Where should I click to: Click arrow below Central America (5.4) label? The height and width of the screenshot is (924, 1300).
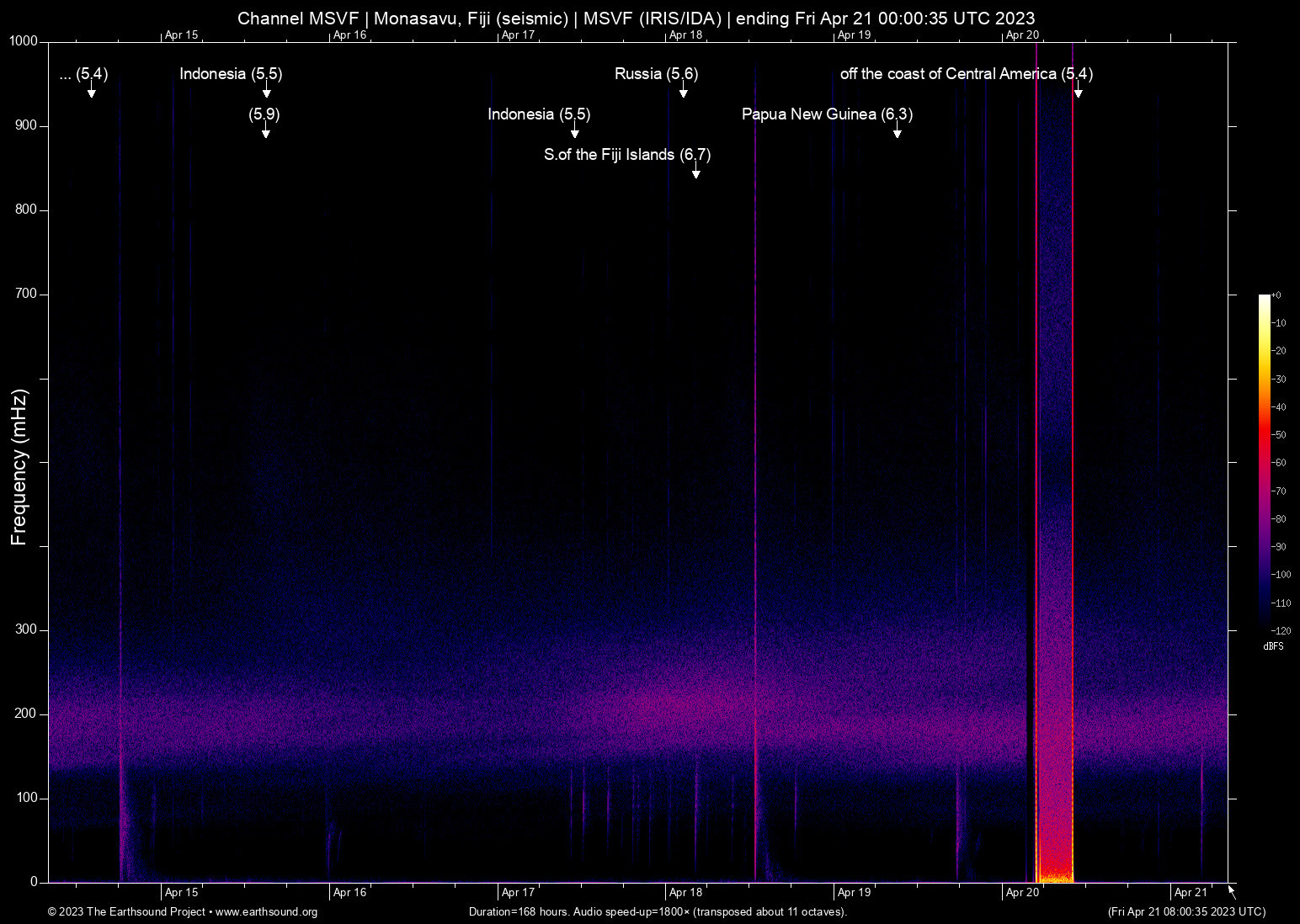pos(1078,92)
